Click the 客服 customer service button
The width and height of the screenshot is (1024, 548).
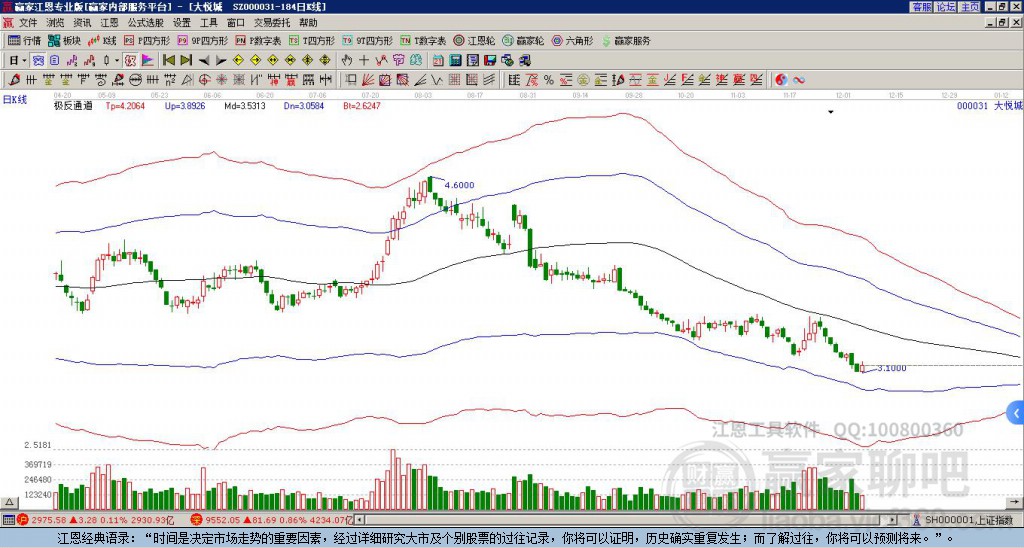coord(921,7)
